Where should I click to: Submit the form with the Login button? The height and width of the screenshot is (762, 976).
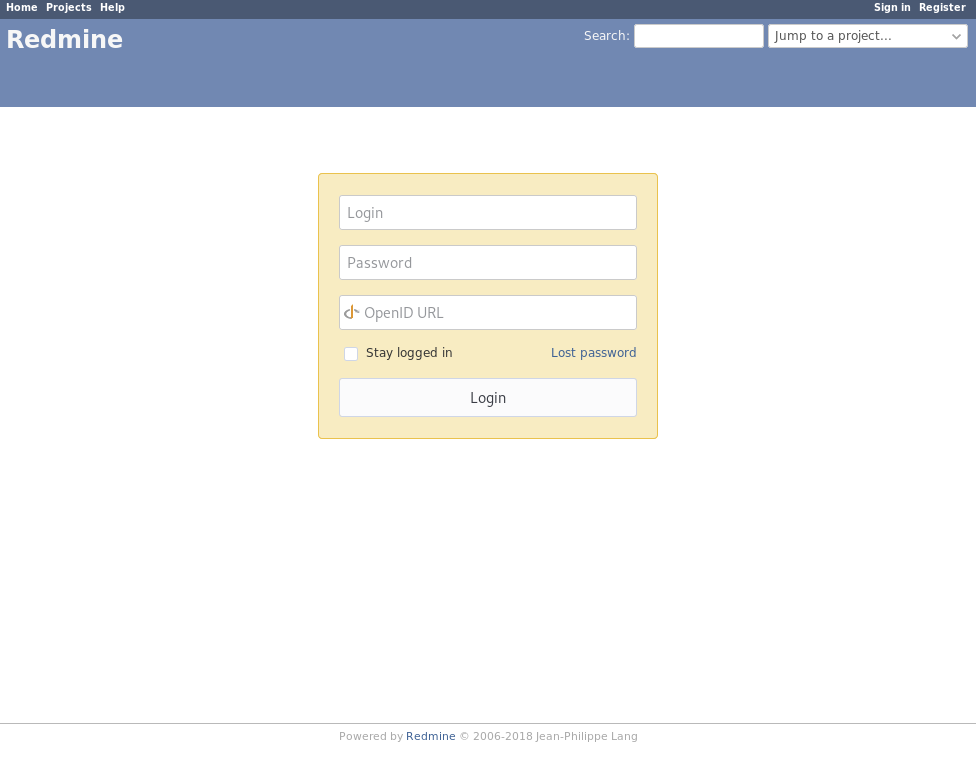click(x=488, y=397)
